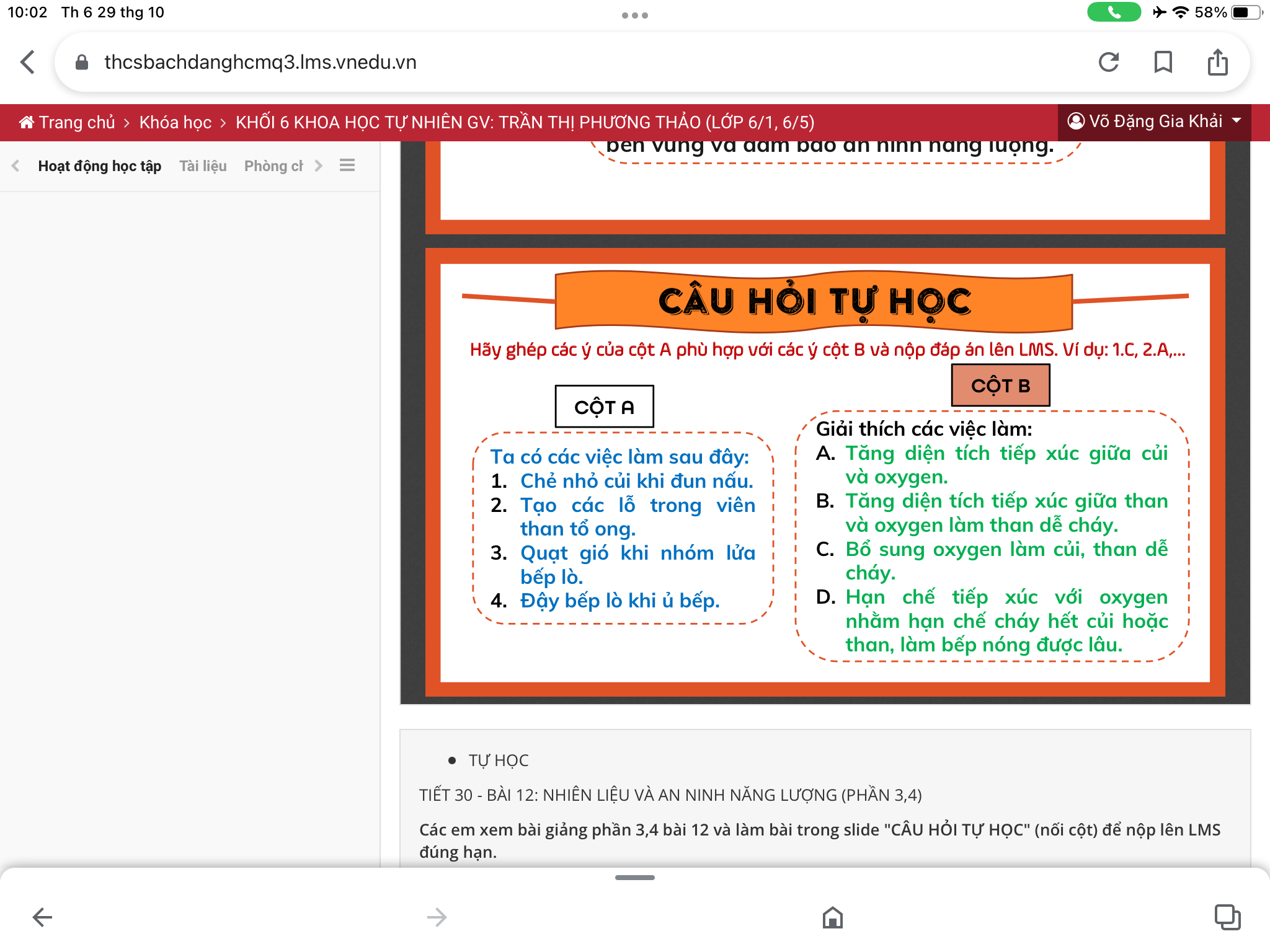Tap the bottom sheet drag handle
Image resolution: width=1270 pixels, height=952 pixels.
(x=635, y=878)
